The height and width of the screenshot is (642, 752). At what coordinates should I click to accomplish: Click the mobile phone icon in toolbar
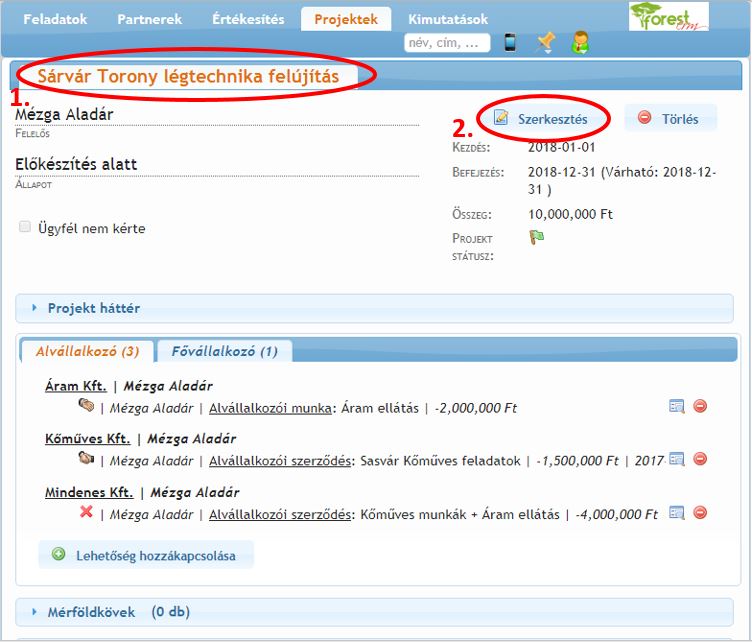click(x=511, y=43)
